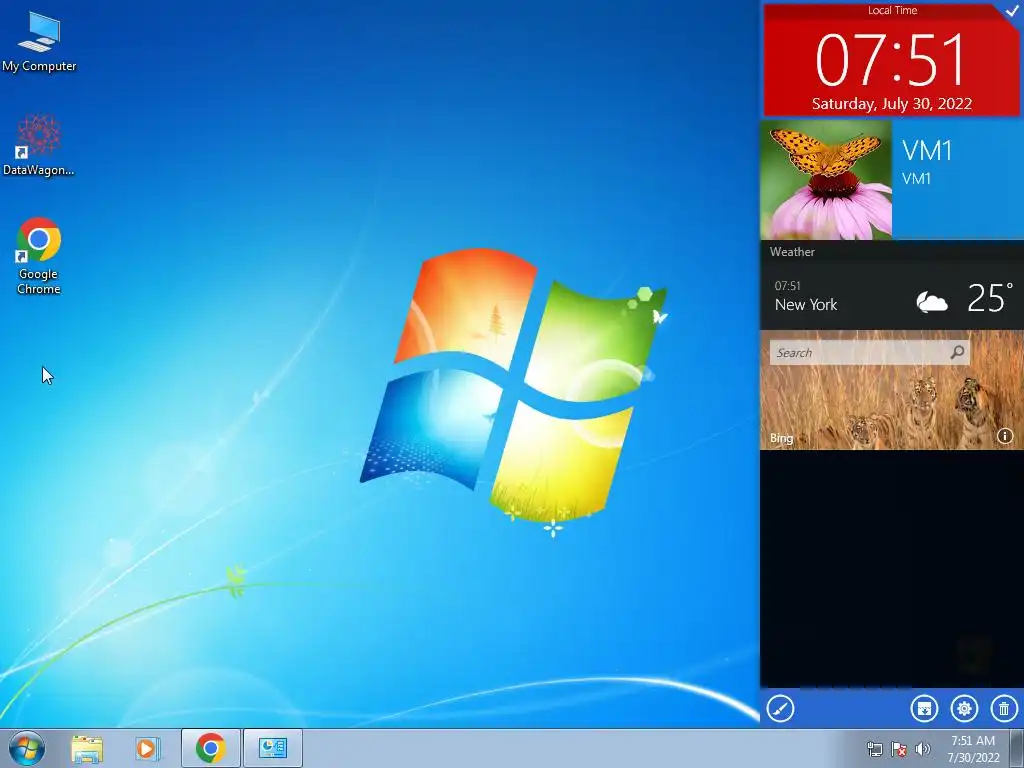1024x768 pixels.
Task: Click the Bing image info icon
Action: point(1005,436)
